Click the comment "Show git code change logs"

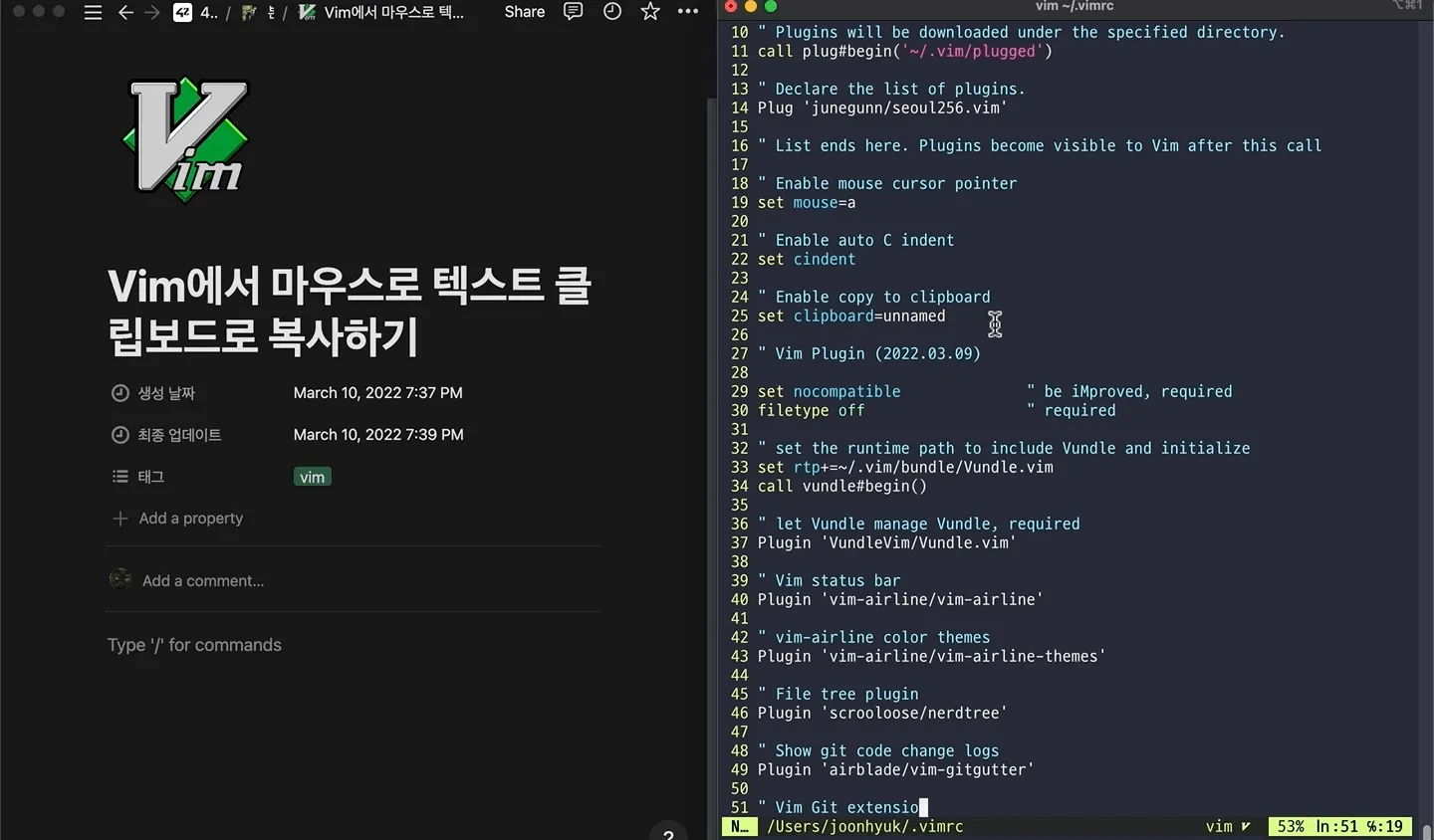click(878, 751)
